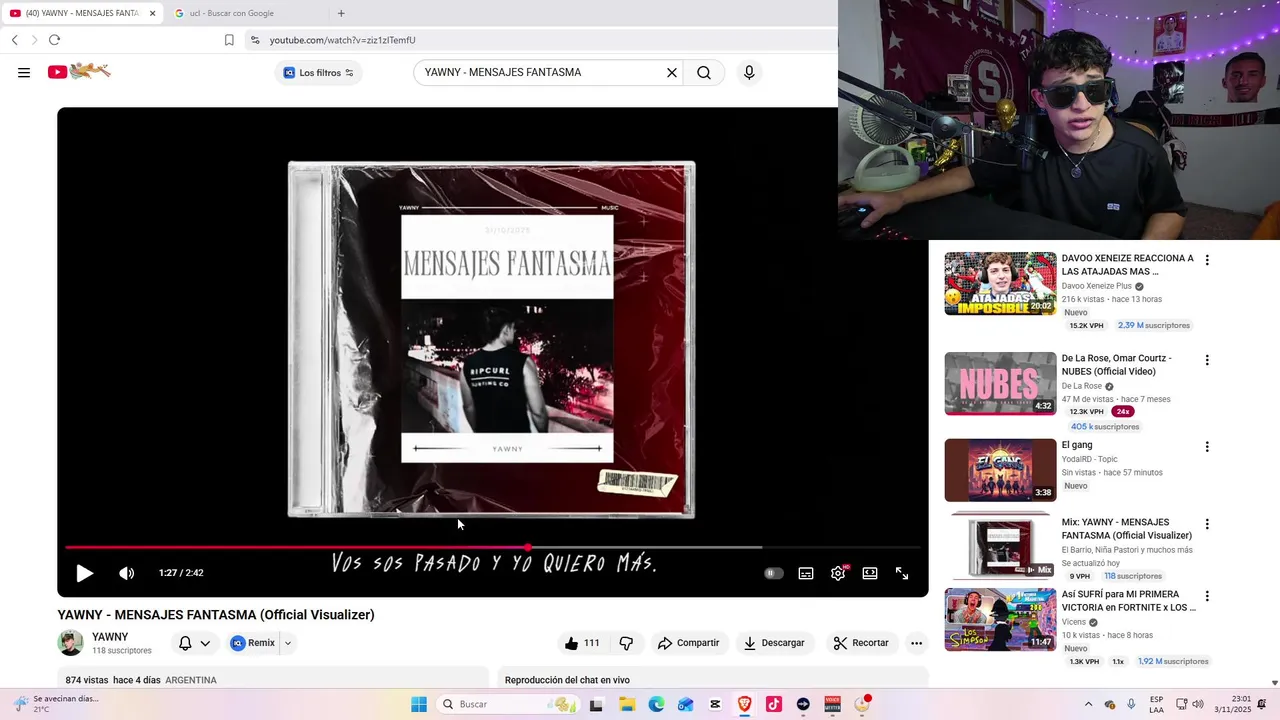Open the notification bell dropdown
The image size is (1280, 720).
[x=194, y=643]
